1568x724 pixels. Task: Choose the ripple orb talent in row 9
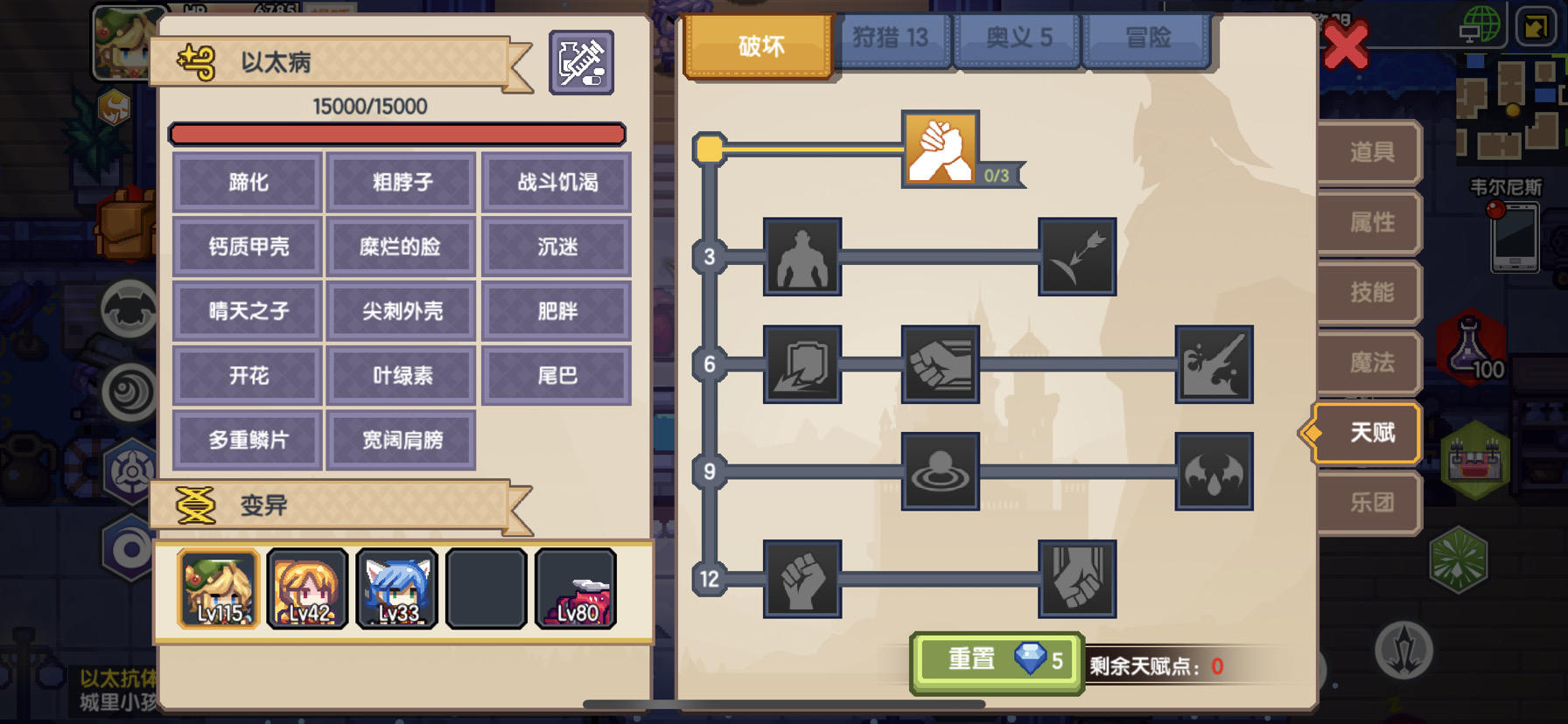point(941,471)
